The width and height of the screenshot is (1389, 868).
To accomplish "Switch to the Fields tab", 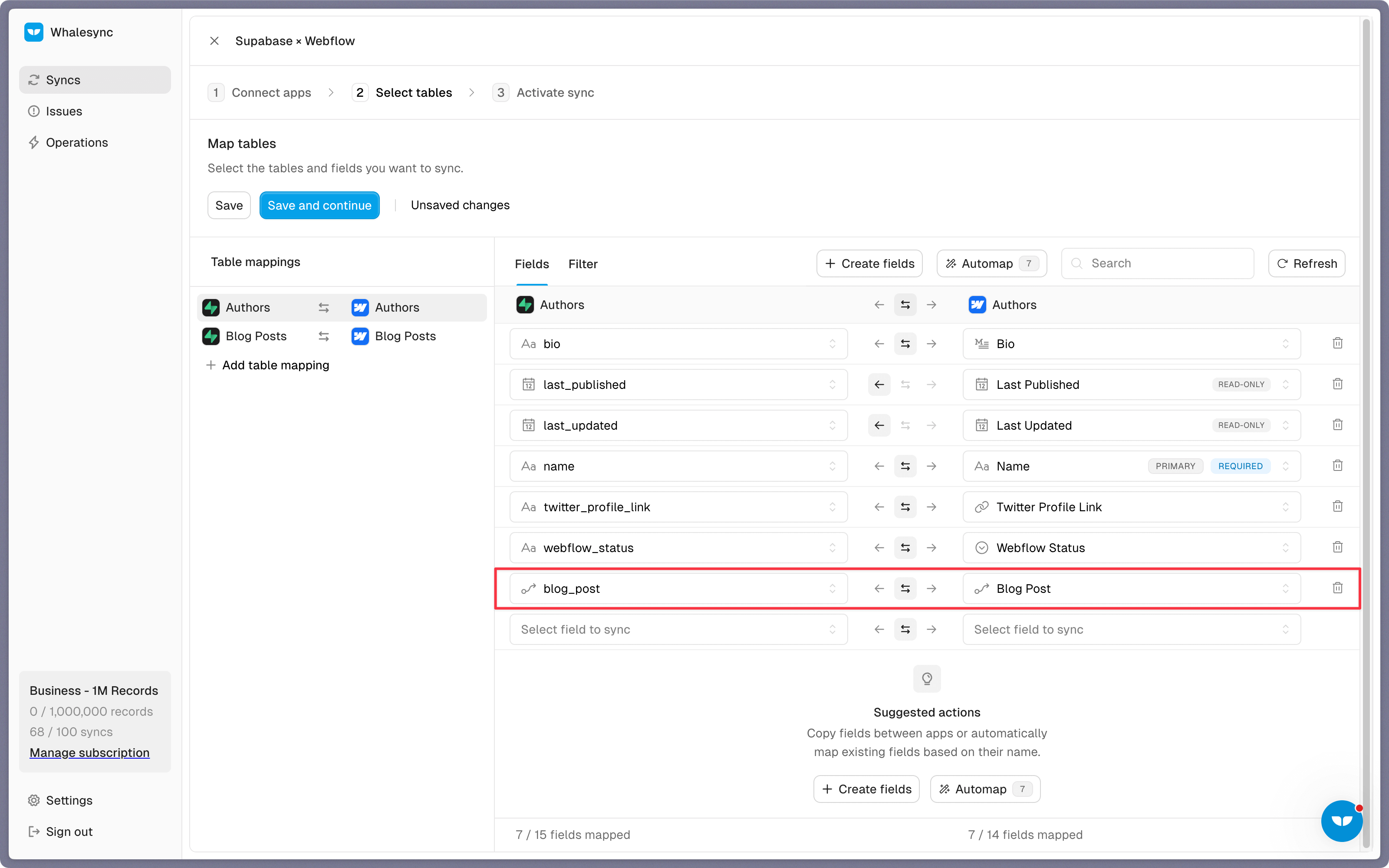I will [531, 263].
